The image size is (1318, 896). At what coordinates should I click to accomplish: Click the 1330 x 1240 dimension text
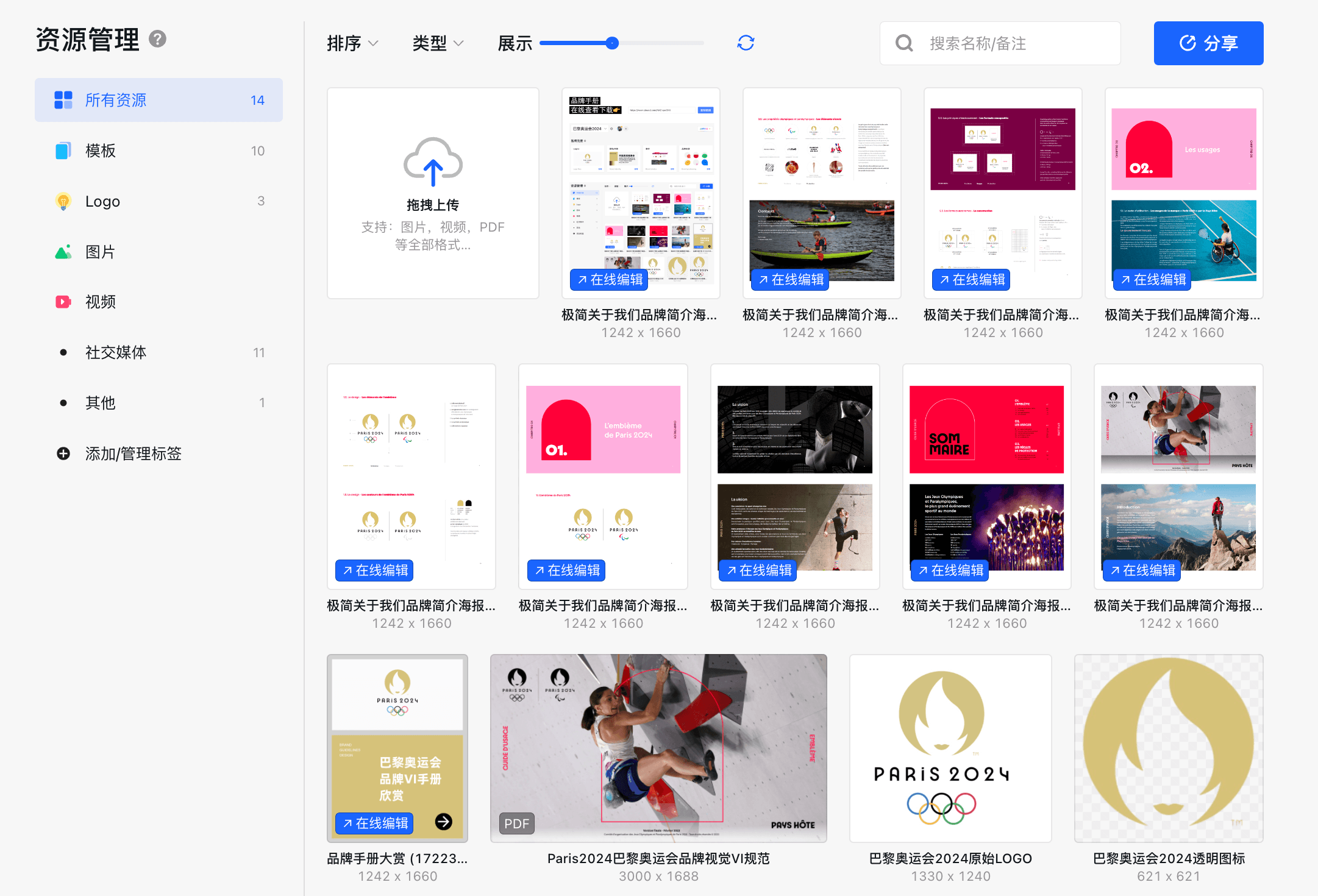click(x=950, y=876)
